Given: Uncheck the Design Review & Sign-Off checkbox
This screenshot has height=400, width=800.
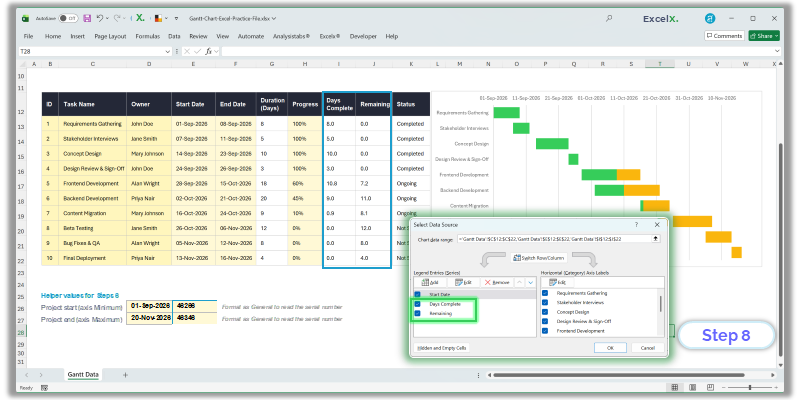Looking at the screenshot, I should click(x=545, y=321).
